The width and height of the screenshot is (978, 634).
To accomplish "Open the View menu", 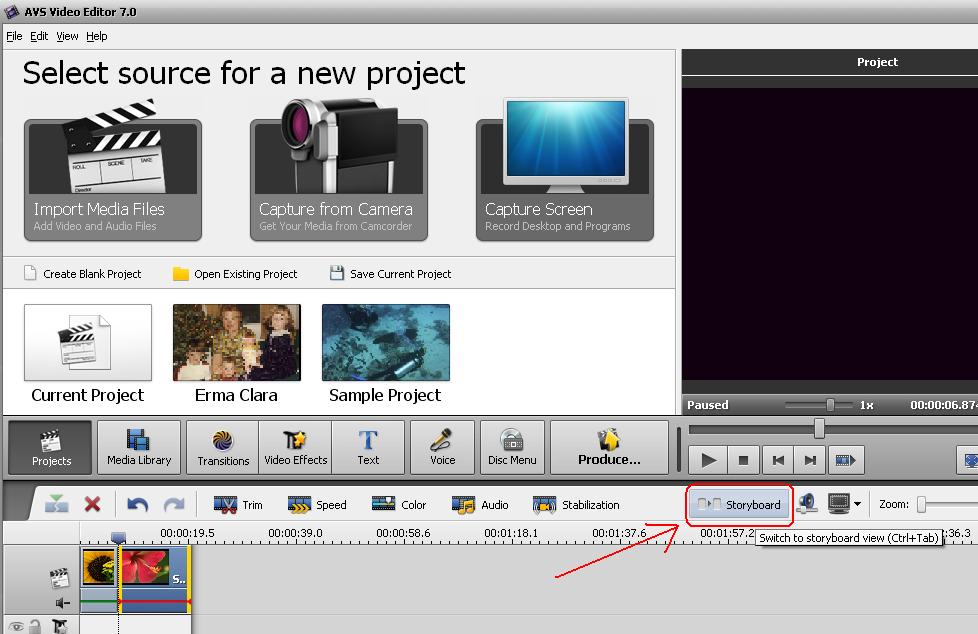I will click(x=67, y=36).
